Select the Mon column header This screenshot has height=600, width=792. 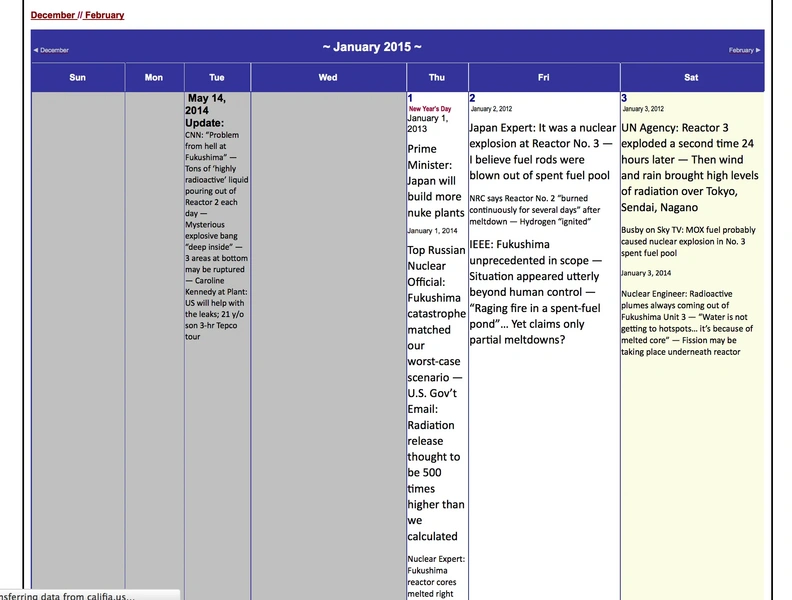(x=154, y=77)
